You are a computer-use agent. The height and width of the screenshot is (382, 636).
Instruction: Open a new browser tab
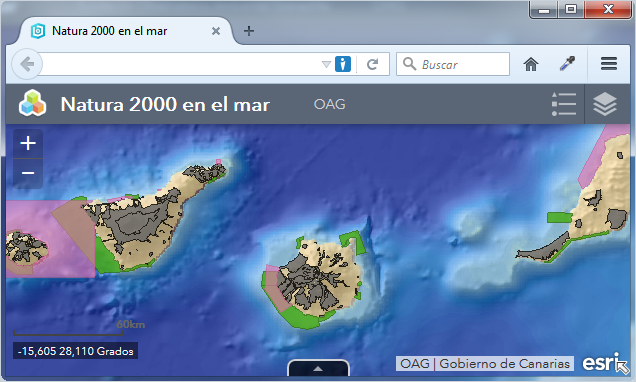(249, 31)
